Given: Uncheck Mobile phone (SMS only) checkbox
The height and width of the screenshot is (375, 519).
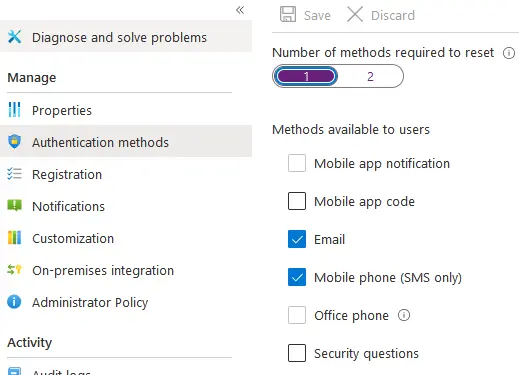Looking at the screenshot, I should (297, 277).
